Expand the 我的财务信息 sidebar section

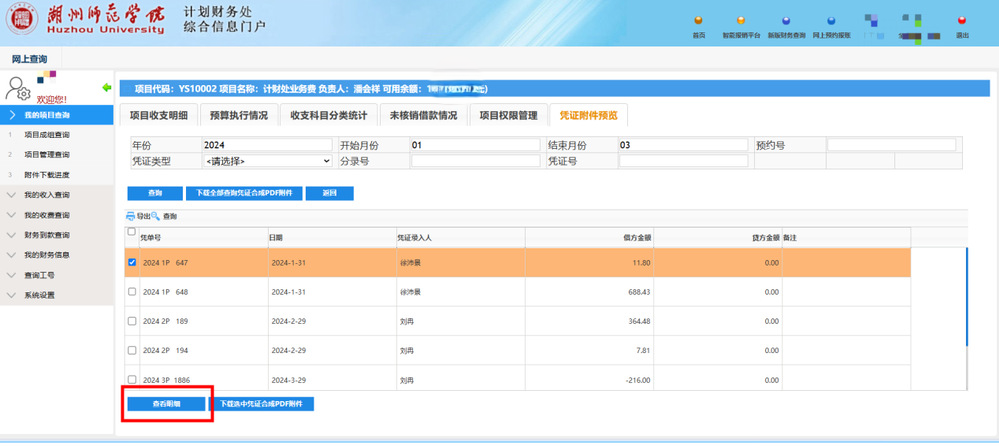(57, 255)
